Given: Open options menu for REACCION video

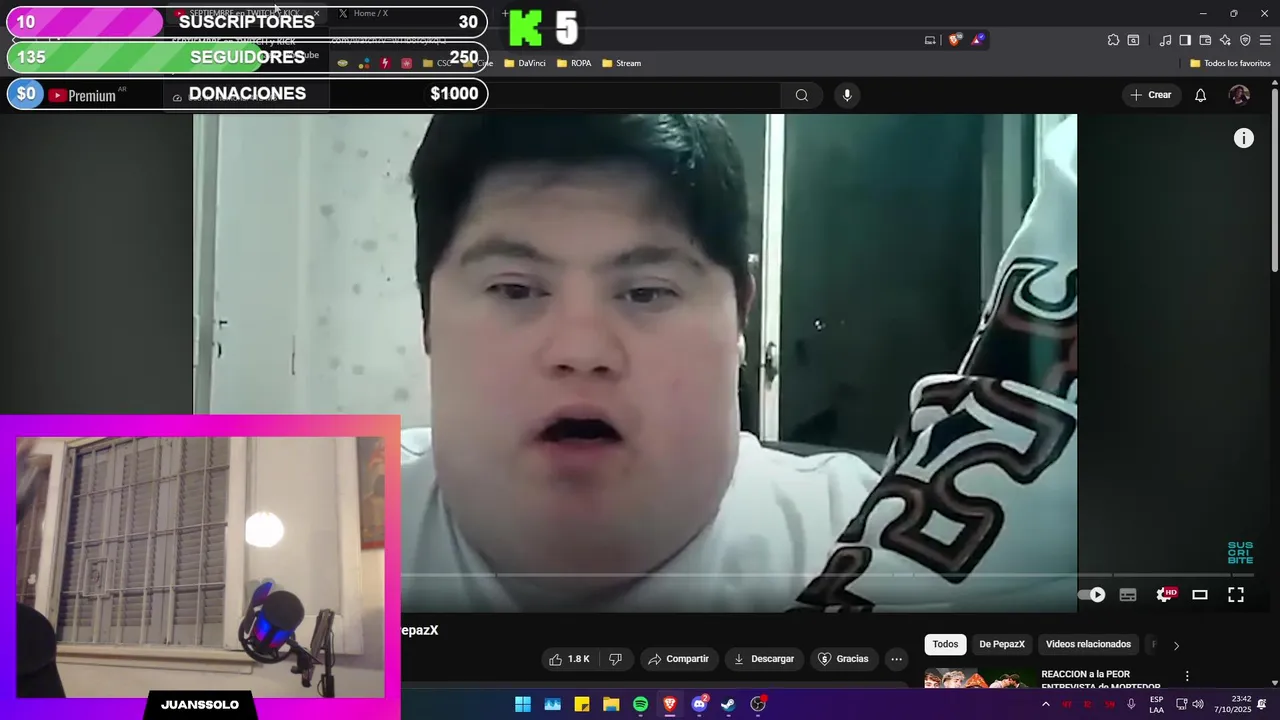Looking at the screenshot, I should [x=1187, y=677].
